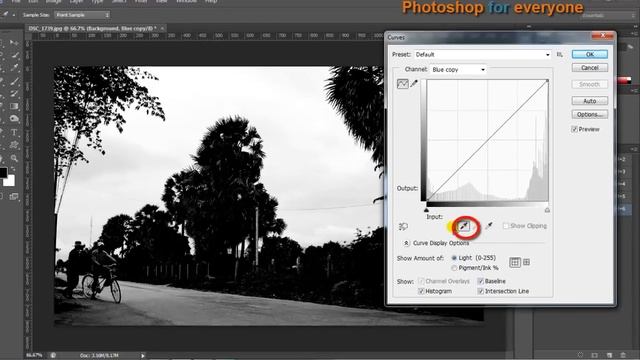
Task: Open the Channel dropdown showing Blue copy
Action: tap(458, 70)
